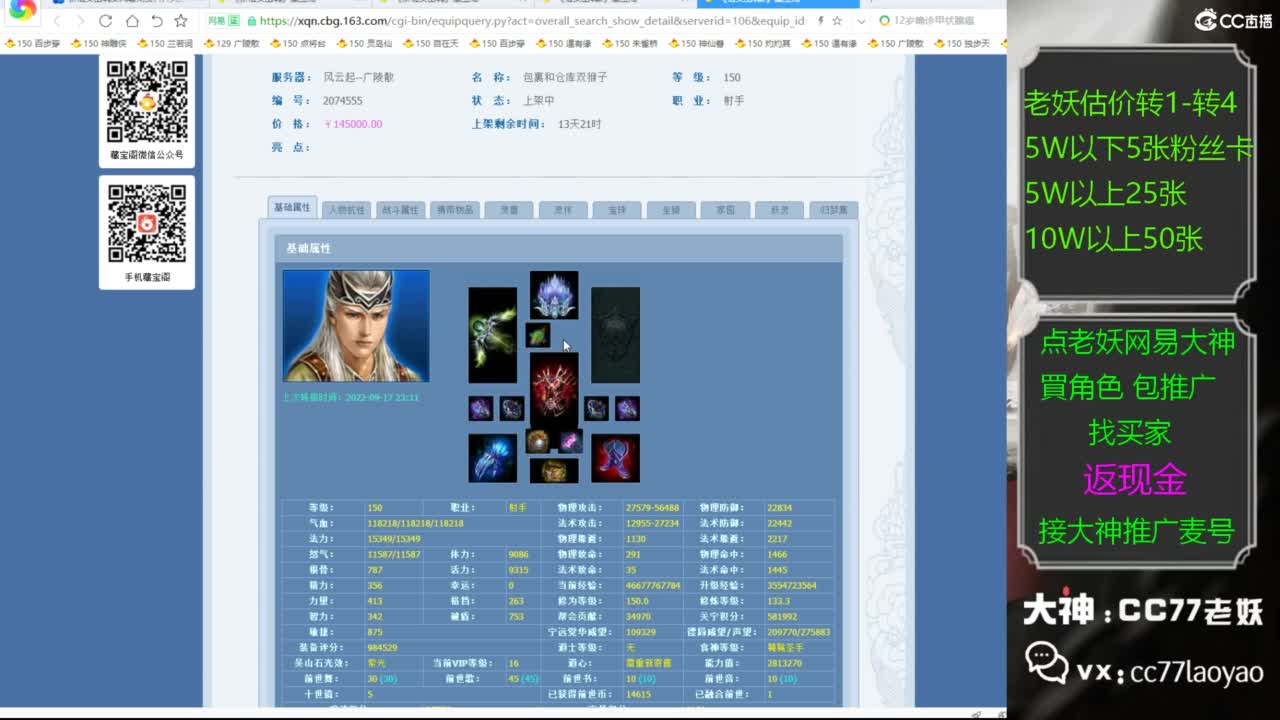Click the pink gem equipment icon
1280x720 pixels.
pyautogui.click(x=570, y=441)
